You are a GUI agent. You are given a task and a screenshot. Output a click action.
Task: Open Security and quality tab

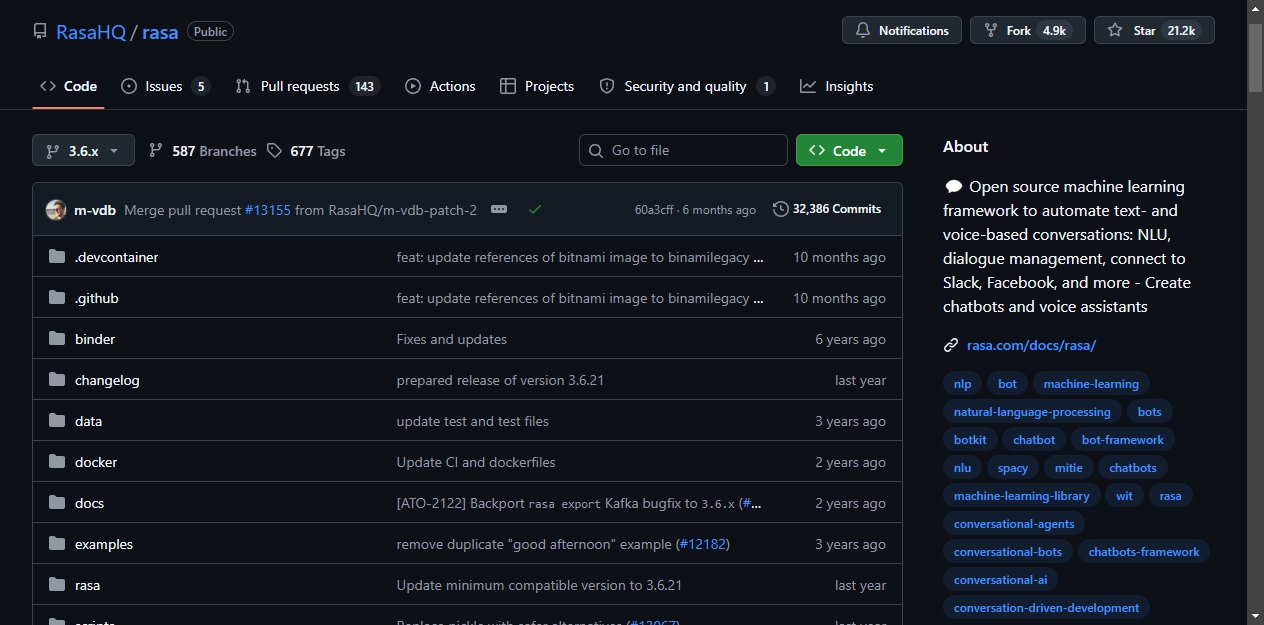pos(686,86)
